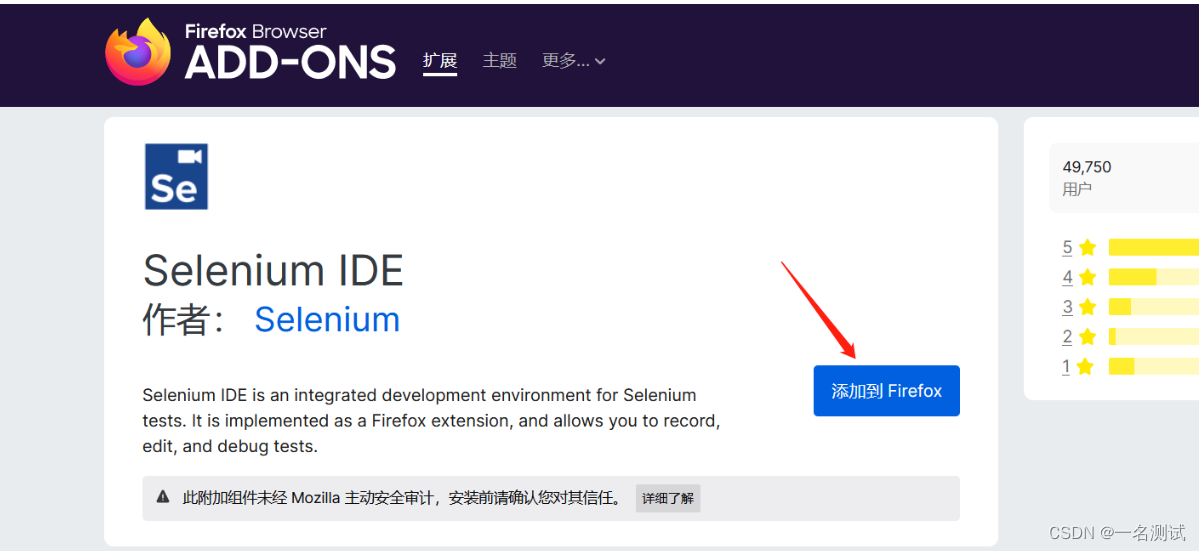Viewport: 1201px width, 551px height.
Task: Click the star next to rating 4
Action: tap(1088, 277)
